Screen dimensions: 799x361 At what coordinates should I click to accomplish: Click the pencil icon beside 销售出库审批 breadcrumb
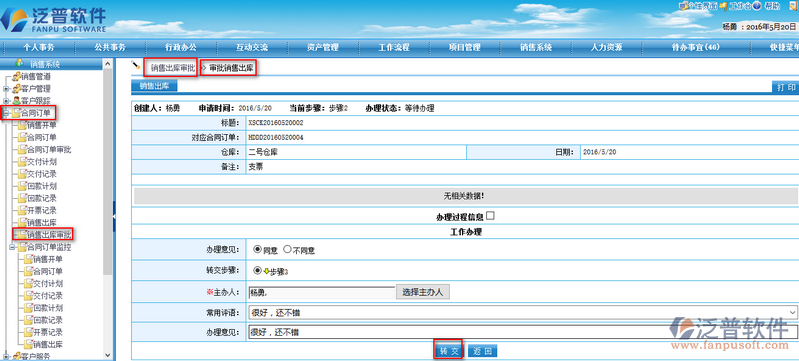tap(136, 65)
